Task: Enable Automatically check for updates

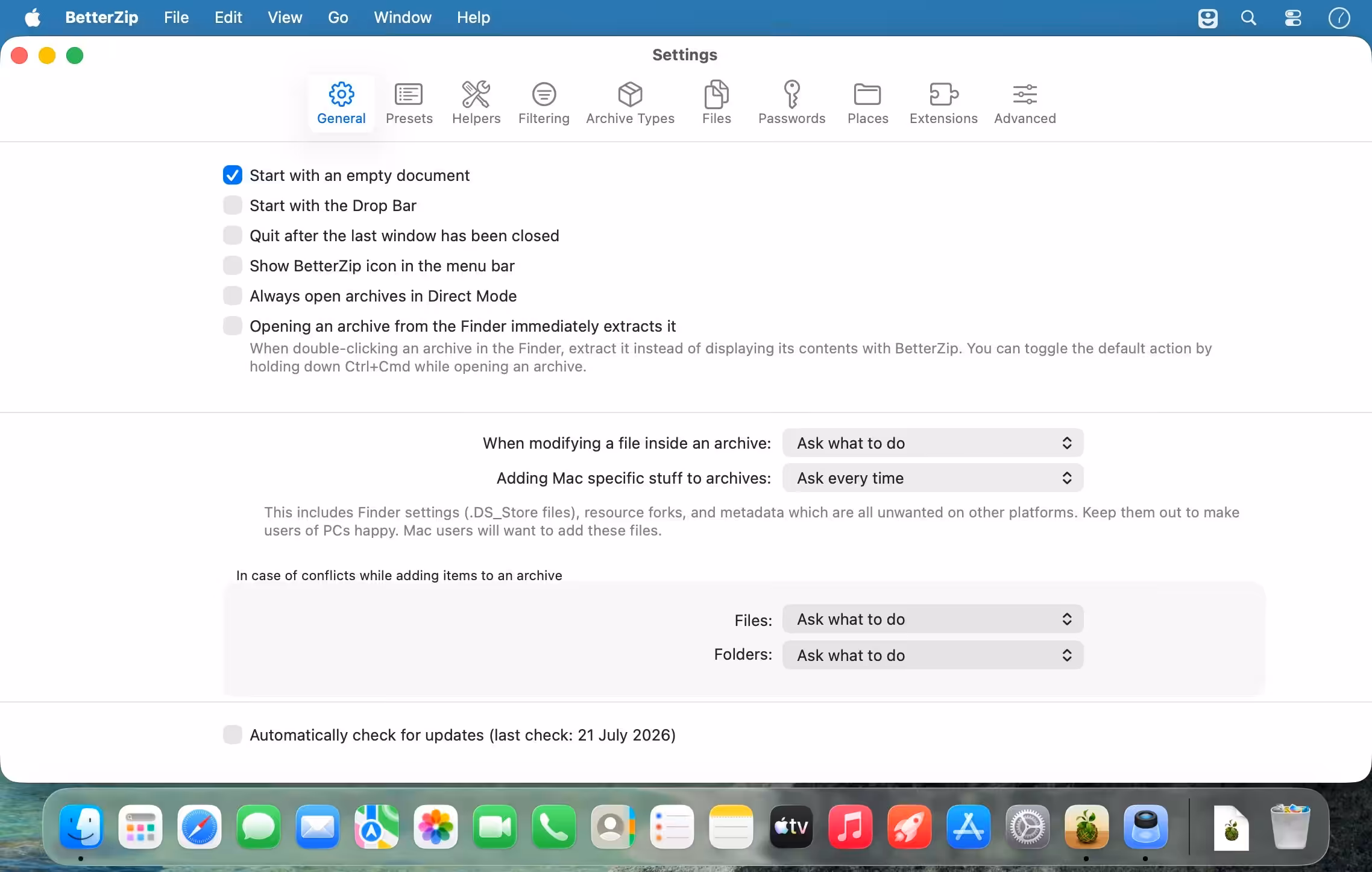Action: point(233,735)
